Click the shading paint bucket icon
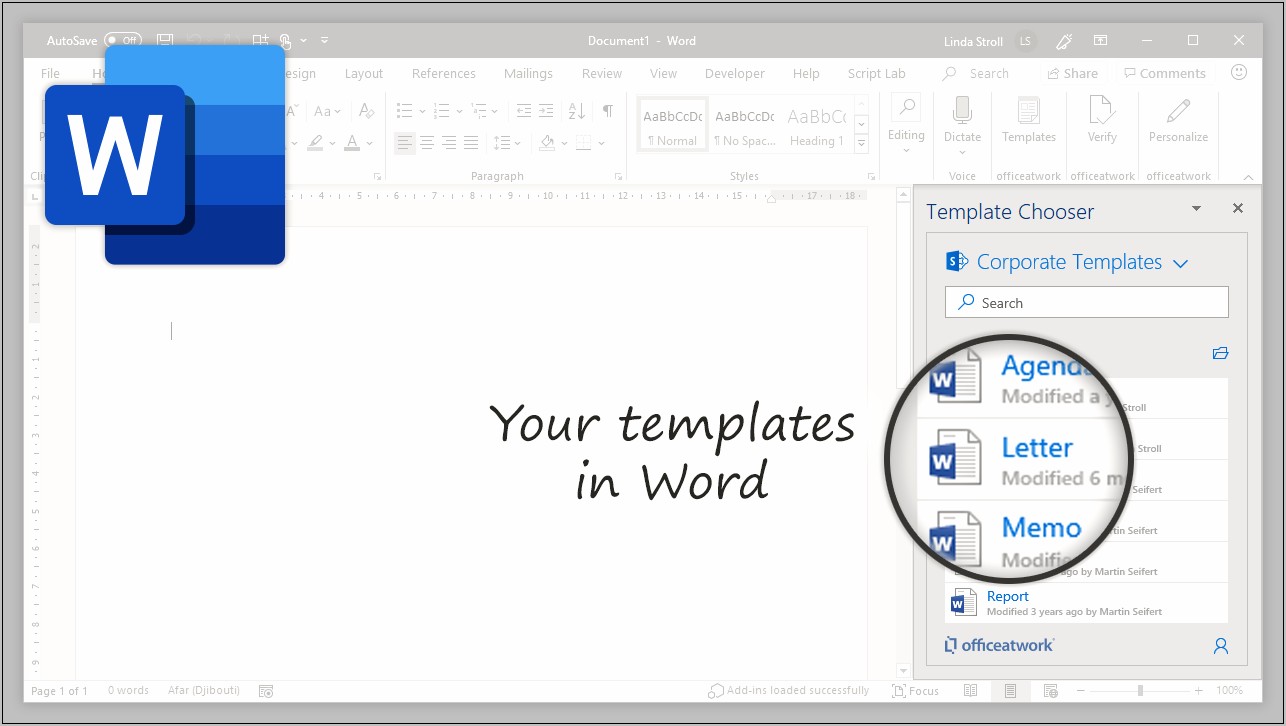 click(x=546, y=143)
